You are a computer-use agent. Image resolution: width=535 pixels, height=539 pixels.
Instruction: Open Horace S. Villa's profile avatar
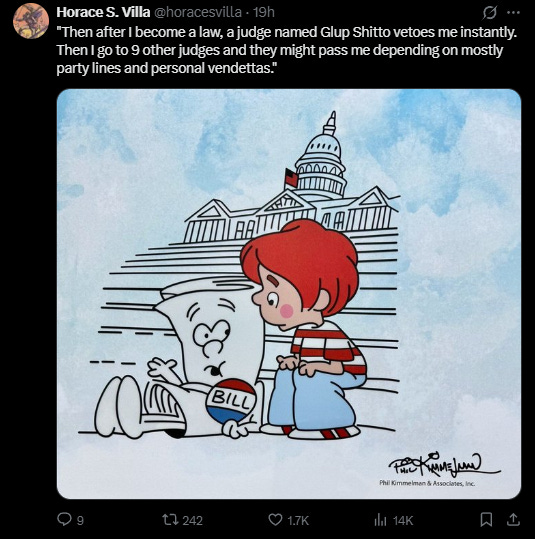tap(31, 21)
